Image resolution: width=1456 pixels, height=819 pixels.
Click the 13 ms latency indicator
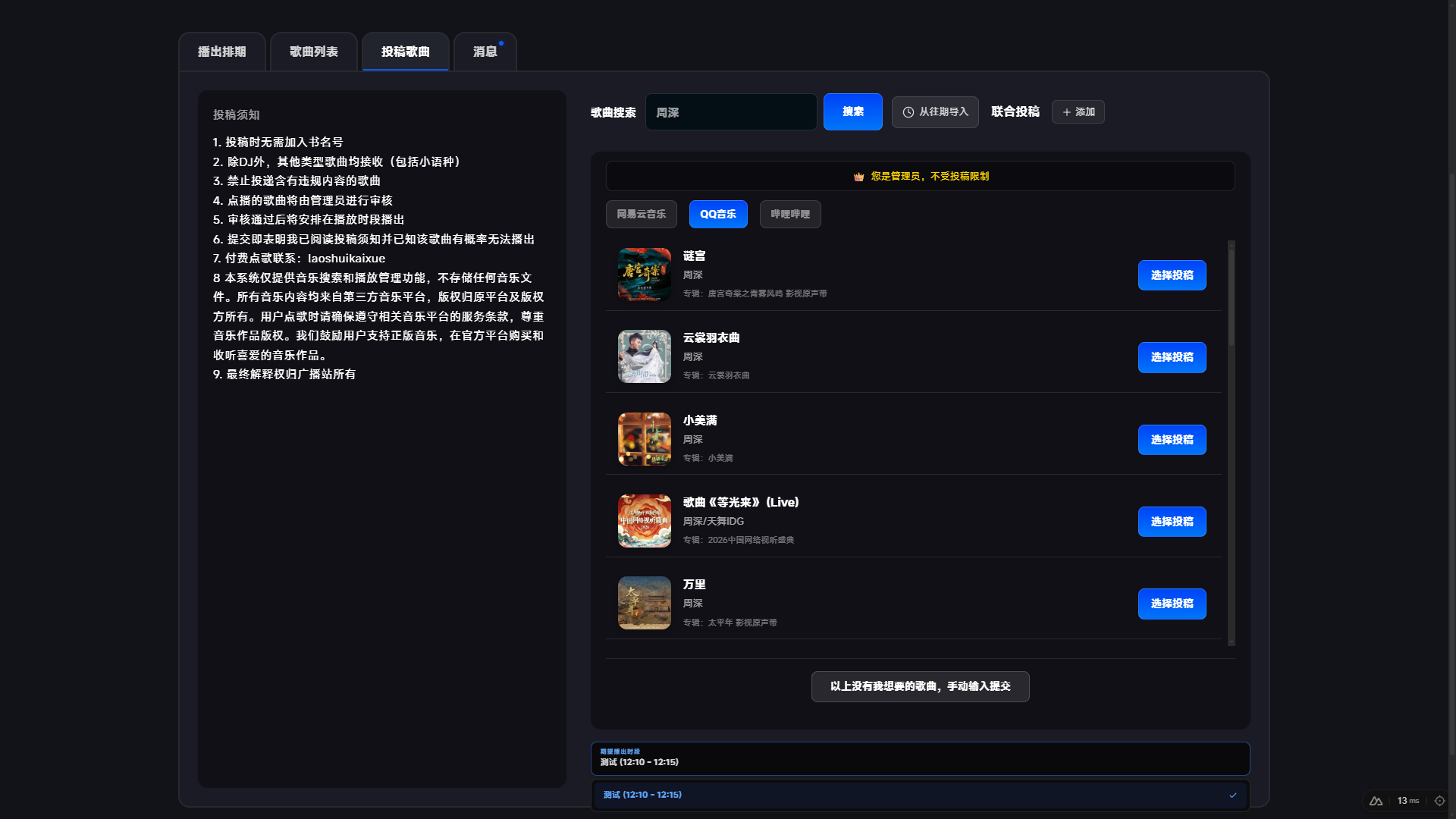pos(1407,801)
